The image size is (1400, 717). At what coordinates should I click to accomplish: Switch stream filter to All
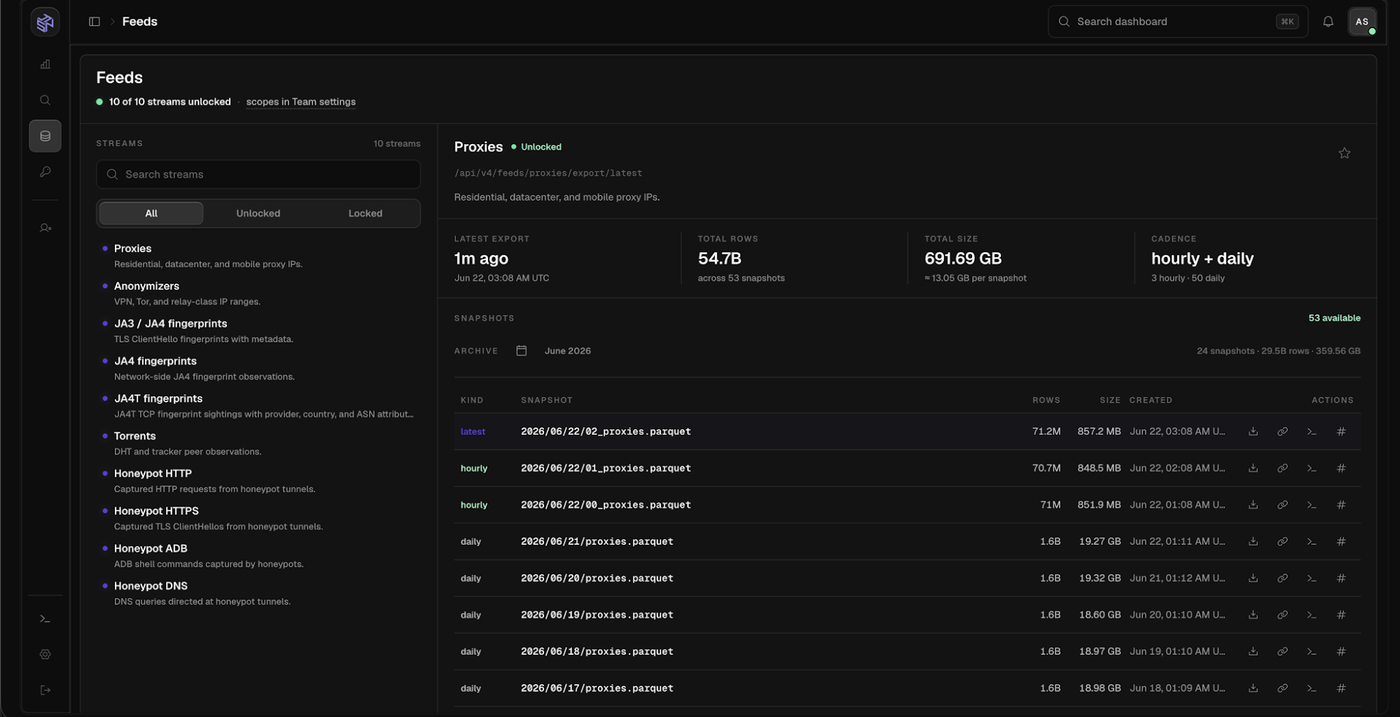point(151,213)
